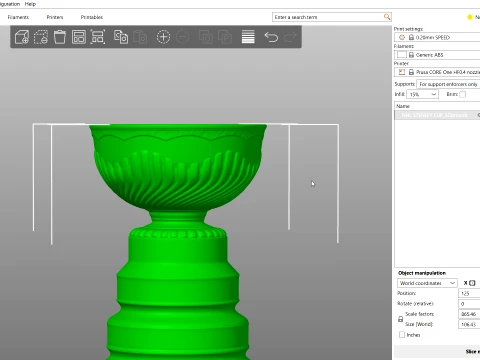This screenshot has width=480, height=360.
Task: Open the Infill 15% dropdown
Action: tap(422, 94)
